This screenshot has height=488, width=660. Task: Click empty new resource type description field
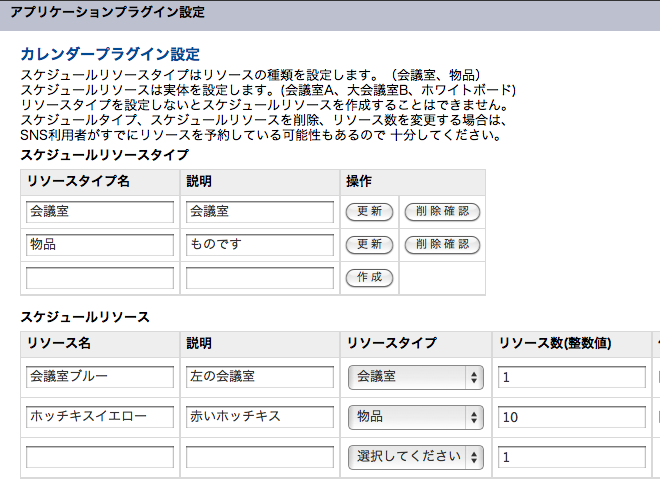260,278
